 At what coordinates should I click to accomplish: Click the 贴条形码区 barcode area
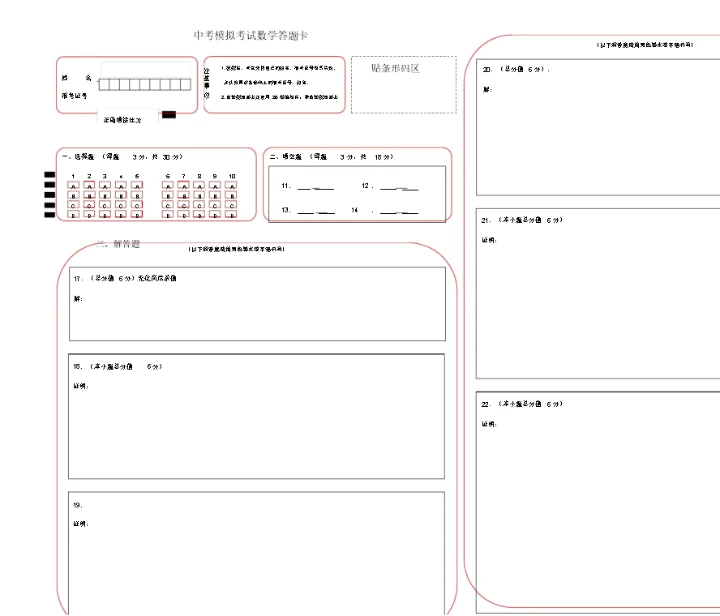coord(403,84)
